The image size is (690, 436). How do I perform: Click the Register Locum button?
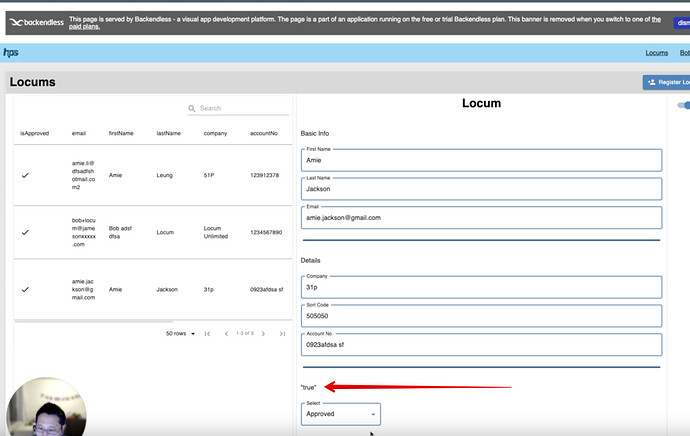[666, 82]
